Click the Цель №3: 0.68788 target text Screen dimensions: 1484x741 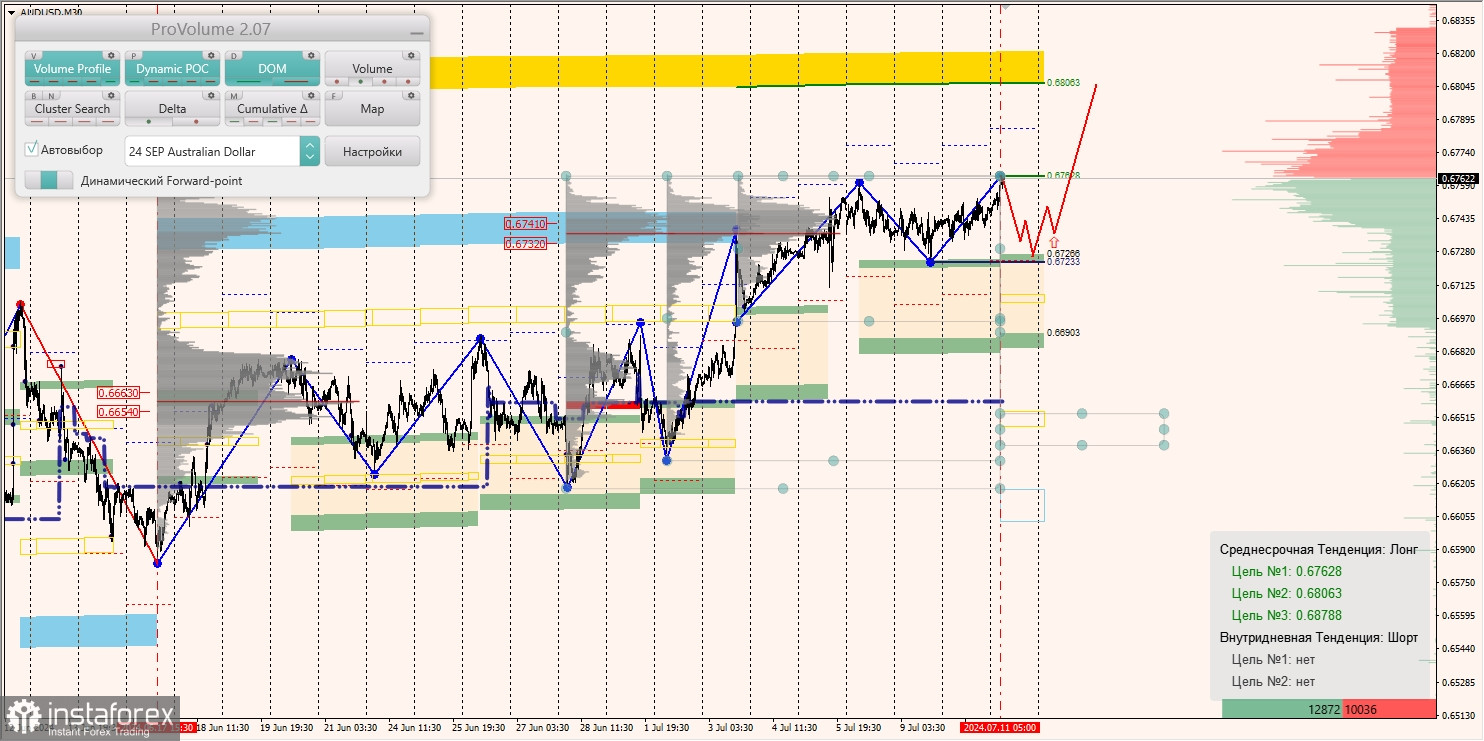1287,616
